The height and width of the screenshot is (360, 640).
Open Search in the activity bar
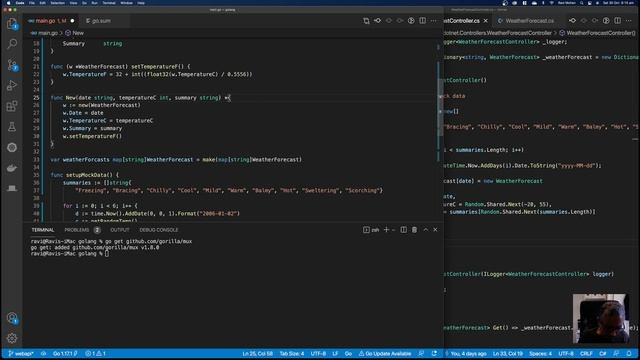pyautogui.click(x=12, y=44)
